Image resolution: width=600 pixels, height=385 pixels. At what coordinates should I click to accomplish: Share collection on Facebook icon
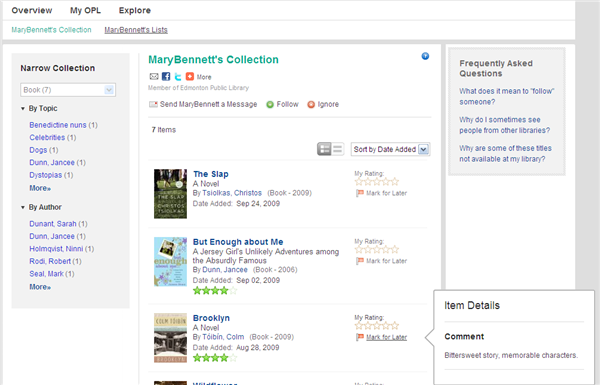click(166, 77)
